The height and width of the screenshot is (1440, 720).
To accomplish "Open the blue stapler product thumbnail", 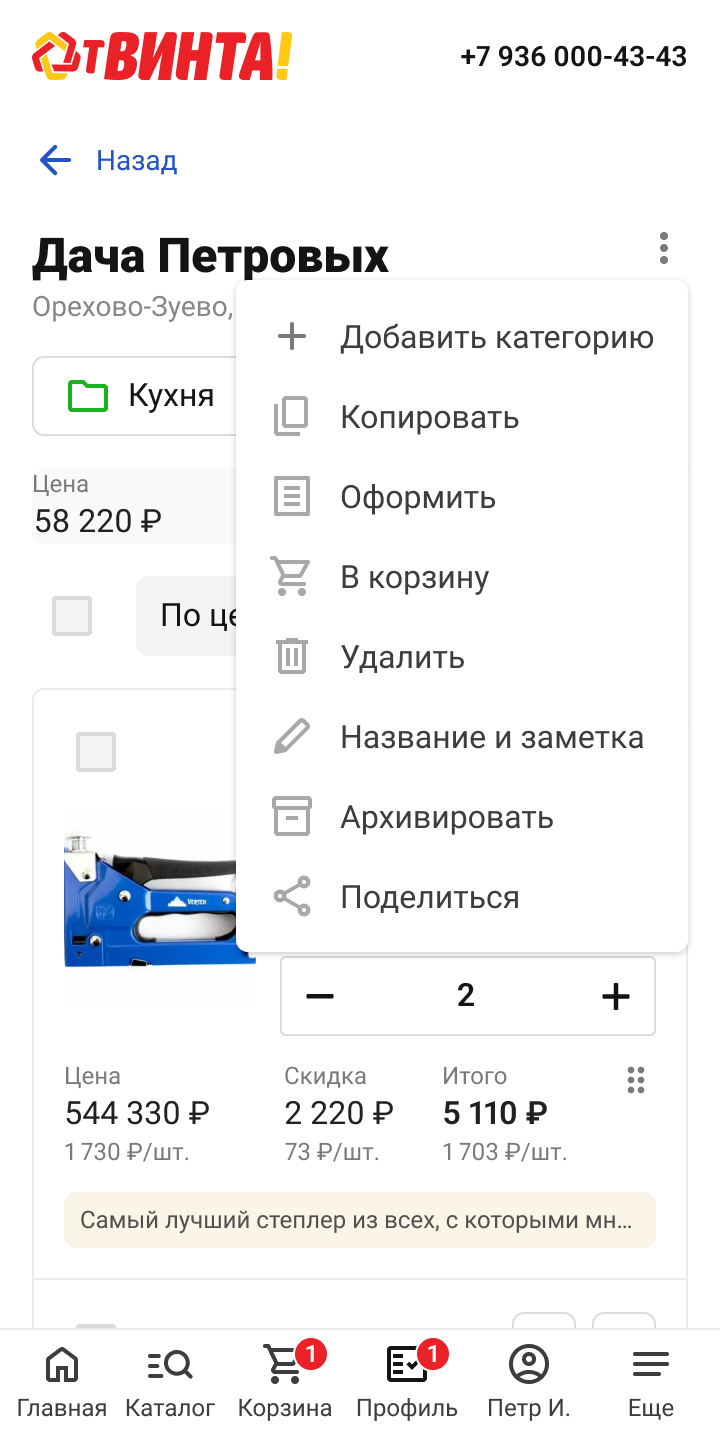I will click(x=150, y=895).
